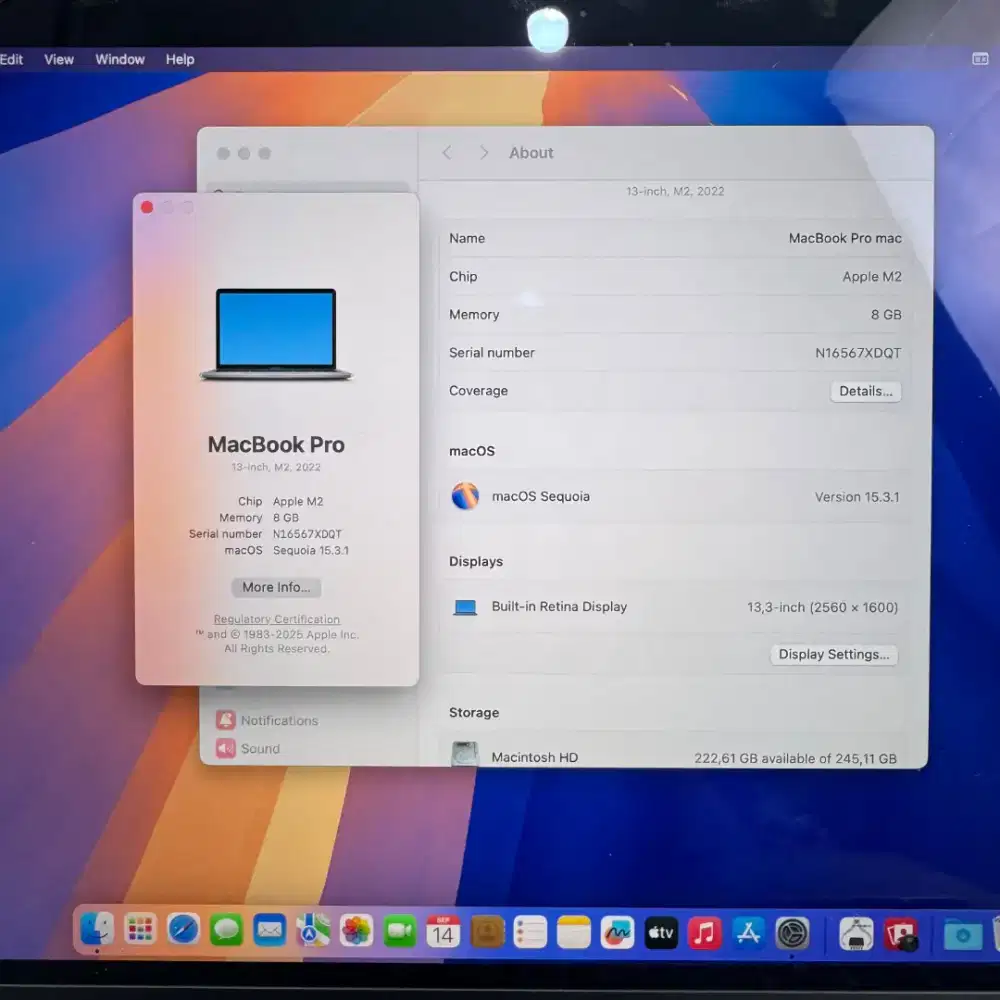Open System Information from the dock

tap(856, 935)
